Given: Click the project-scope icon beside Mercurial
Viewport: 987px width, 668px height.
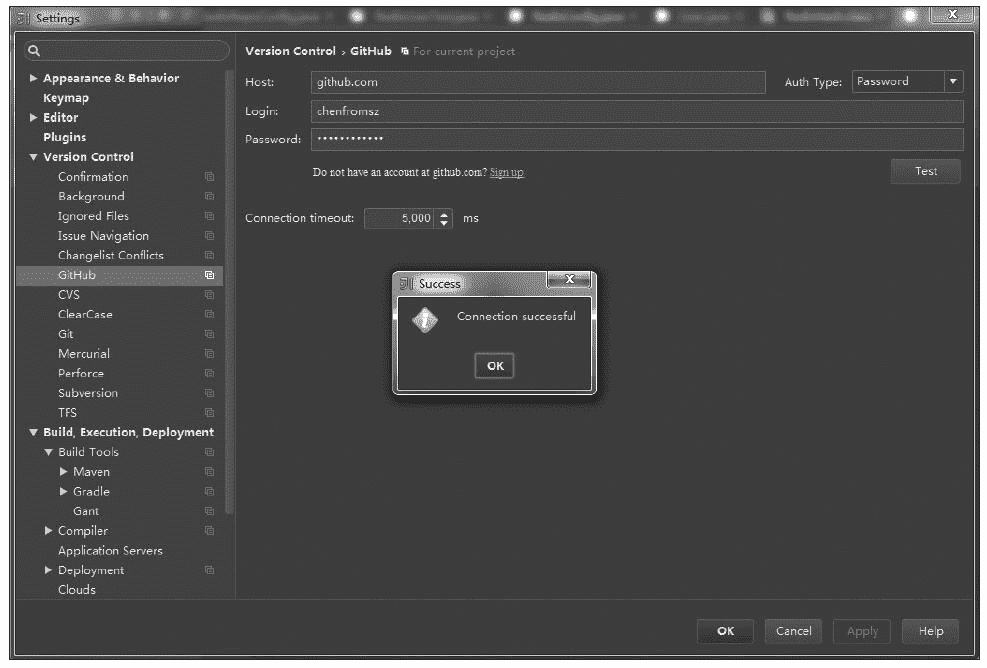Looking at the screenshot, I should [209, 354].
